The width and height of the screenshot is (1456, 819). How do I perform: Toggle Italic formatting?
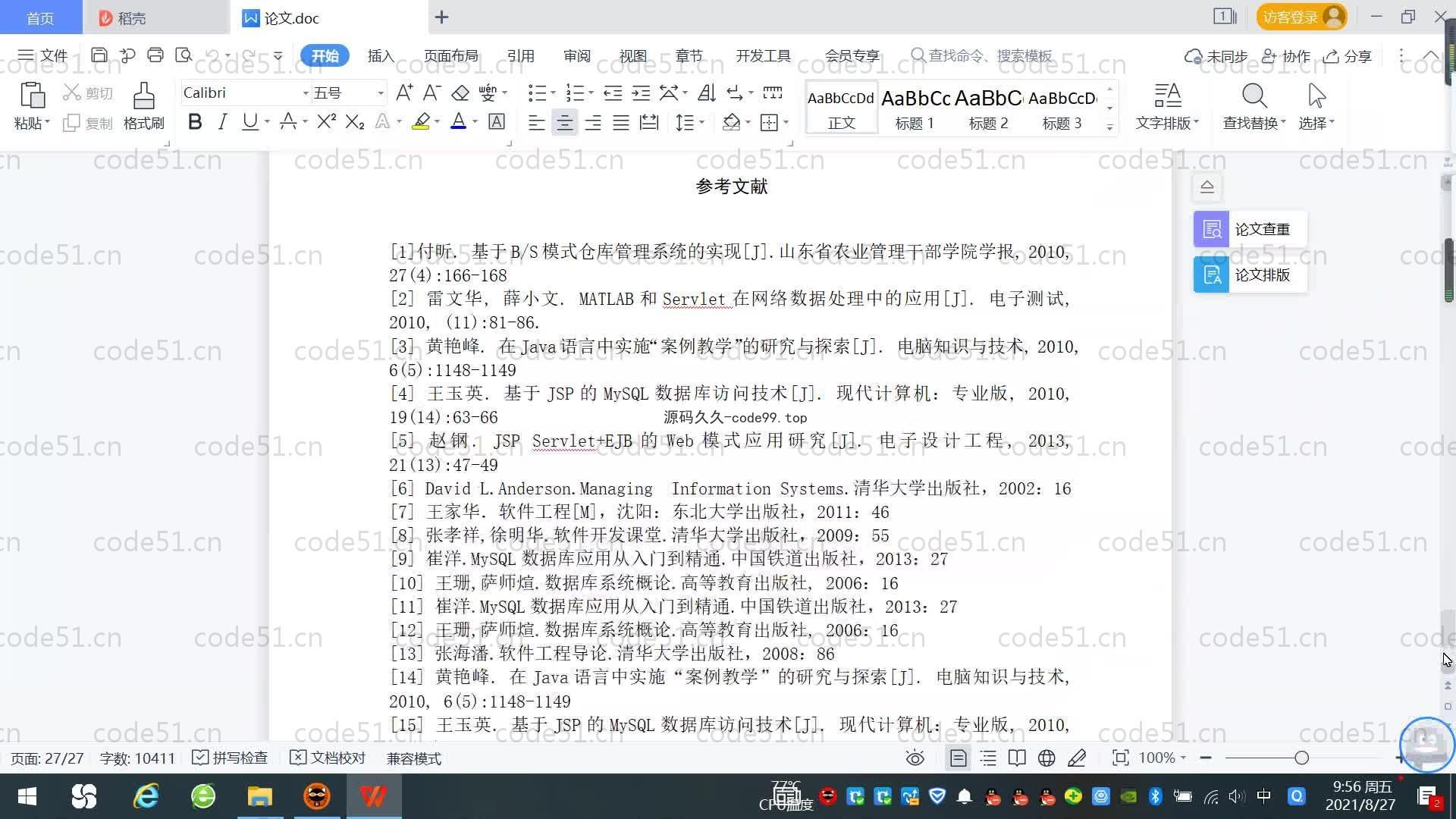click(x=222, y=121)
